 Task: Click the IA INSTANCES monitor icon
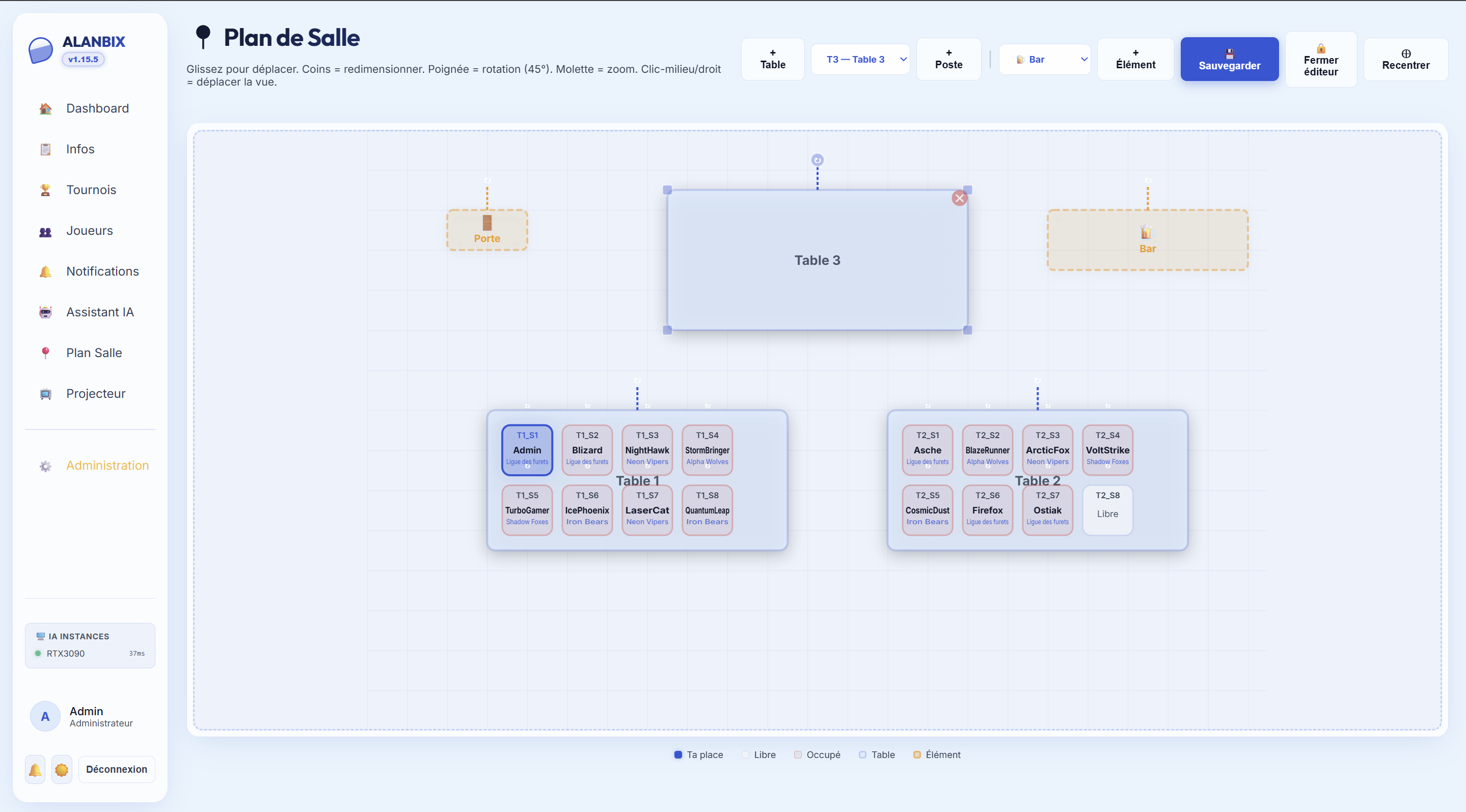pos(40,636)
